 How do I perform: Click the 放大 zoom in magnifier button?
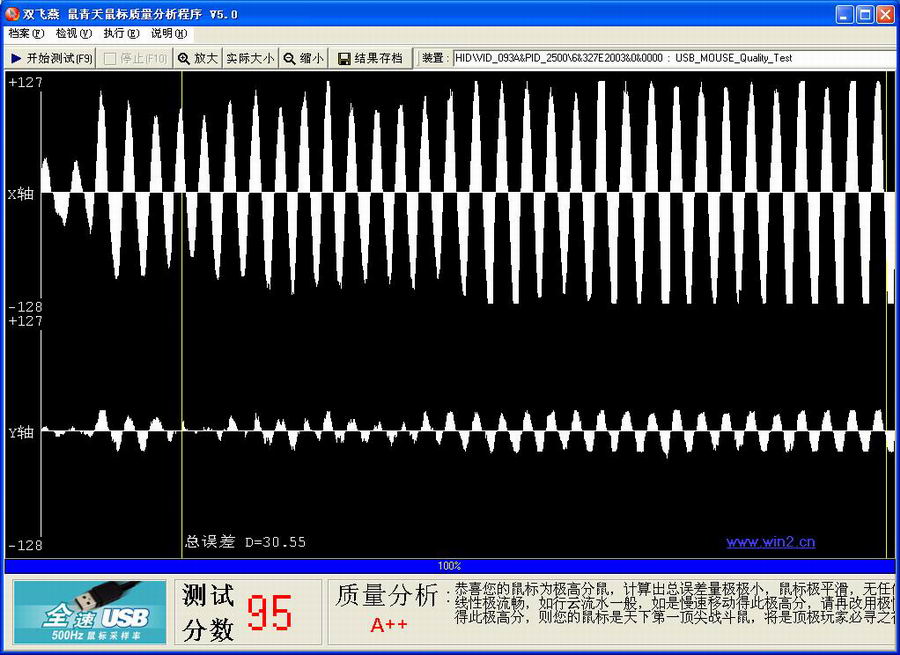pyautogui.click(x=197, y=58)
